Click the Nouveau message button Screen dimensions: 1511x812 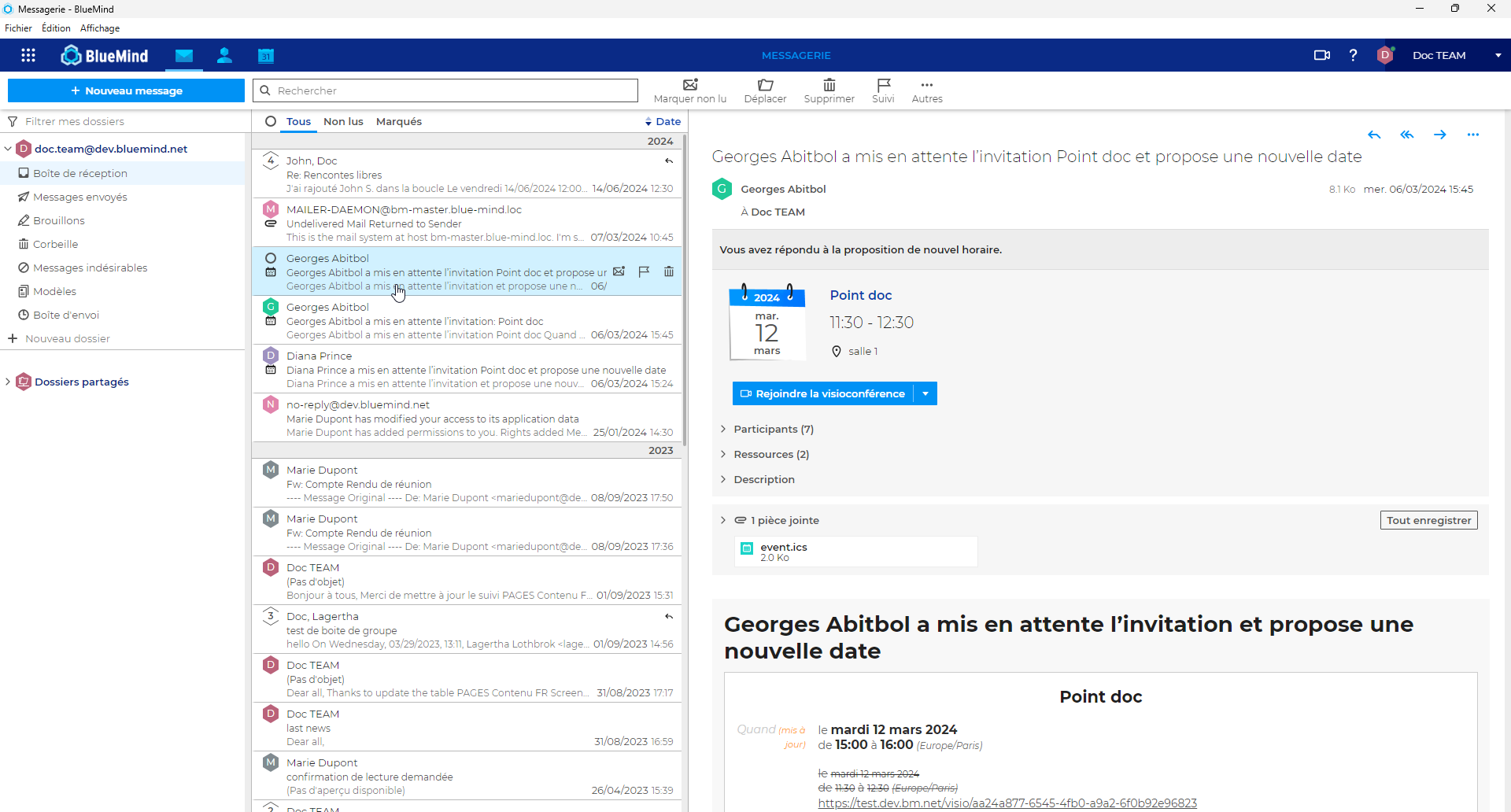126,90
